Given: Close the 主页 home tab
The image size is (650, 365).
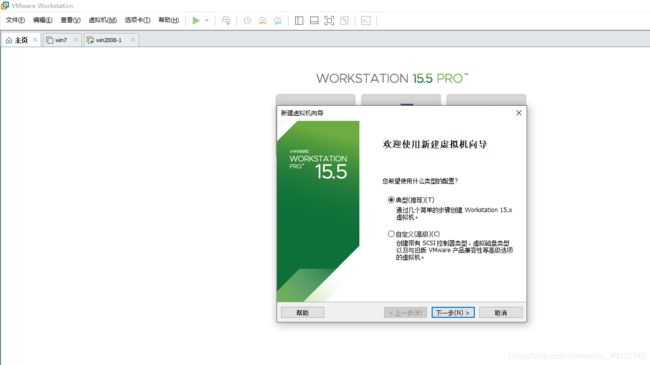Looking at the screenshot, I should point(35,40).
